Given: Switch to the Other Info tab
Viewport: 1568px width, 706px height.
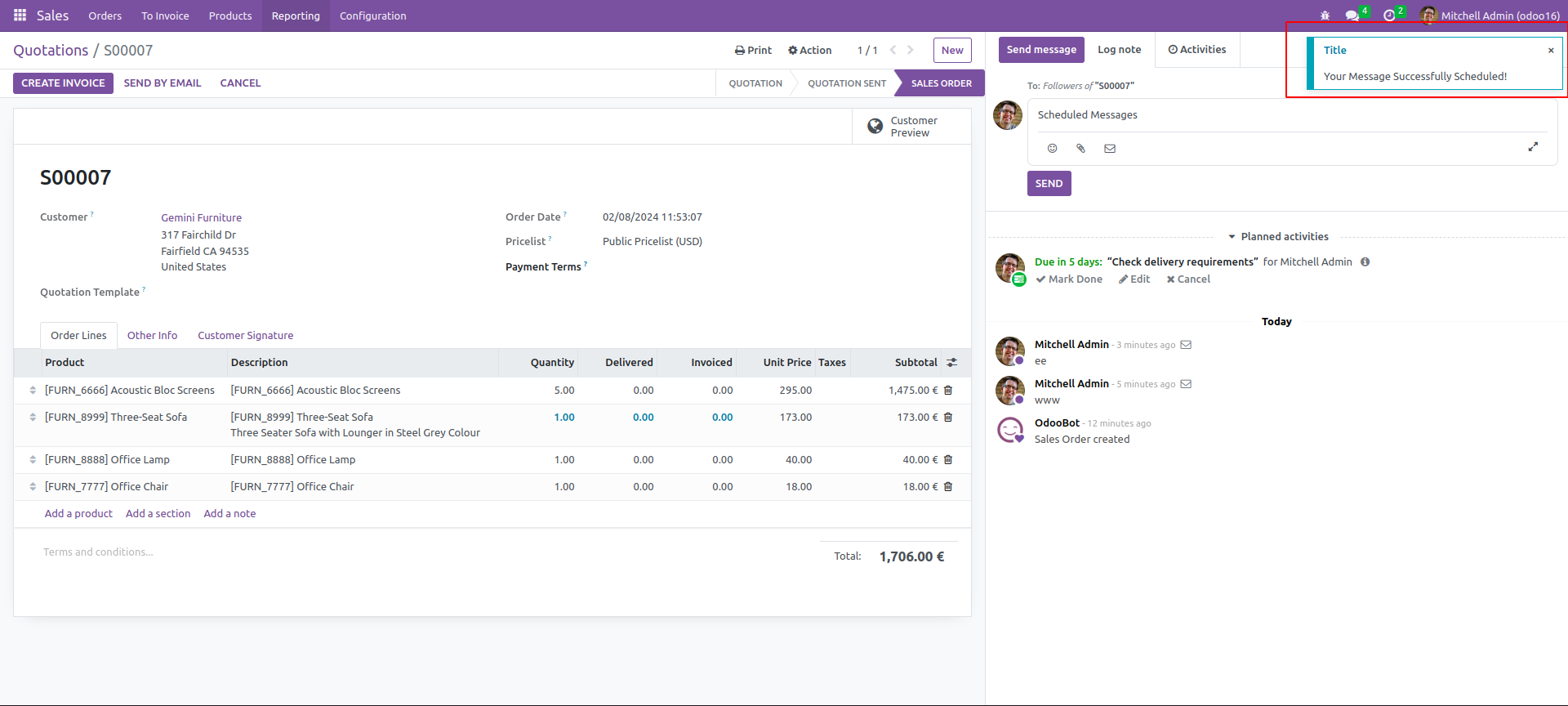Looking at the screenshot, I should 152,336.
